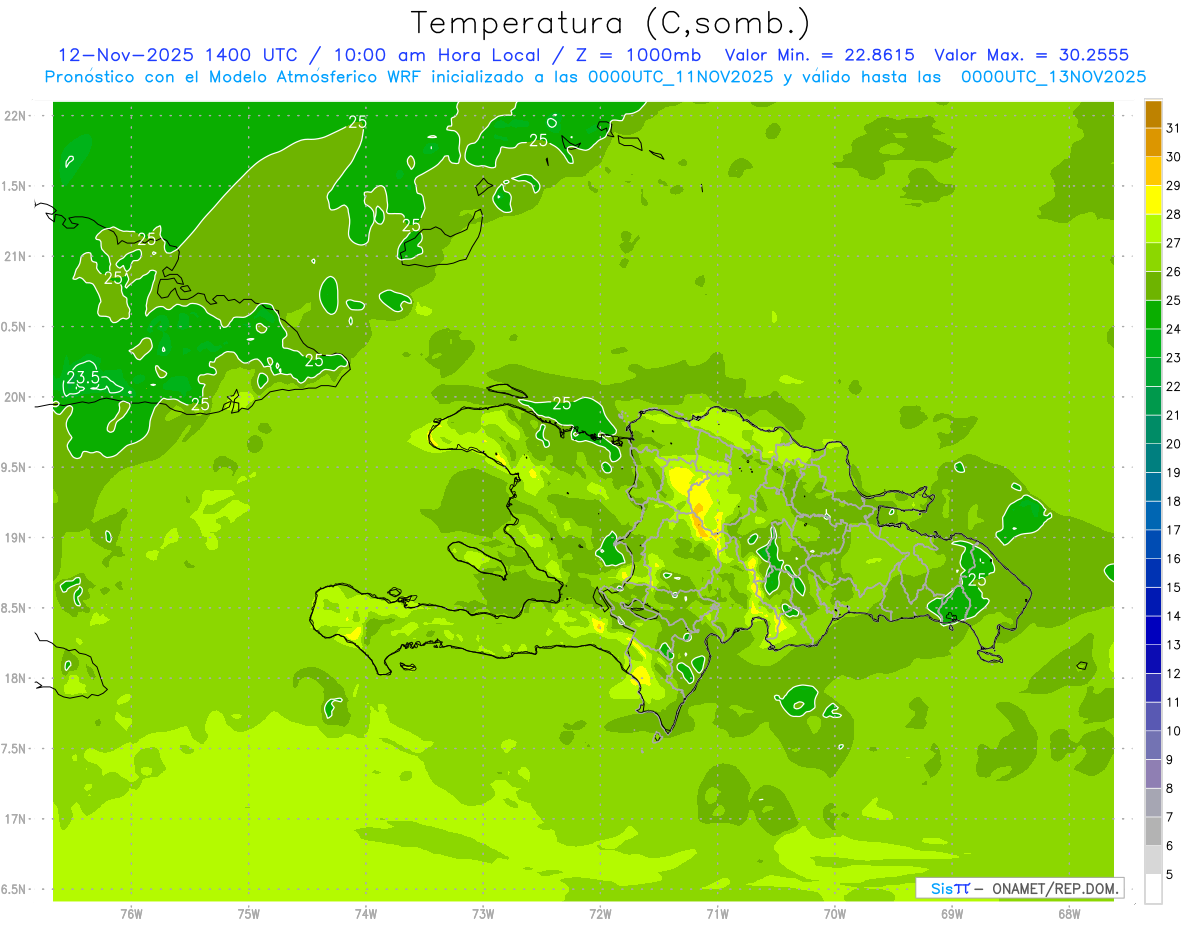The image size is (1200, 927).
Task: Click the colorbar label "11"
Action: (1174, 702)
